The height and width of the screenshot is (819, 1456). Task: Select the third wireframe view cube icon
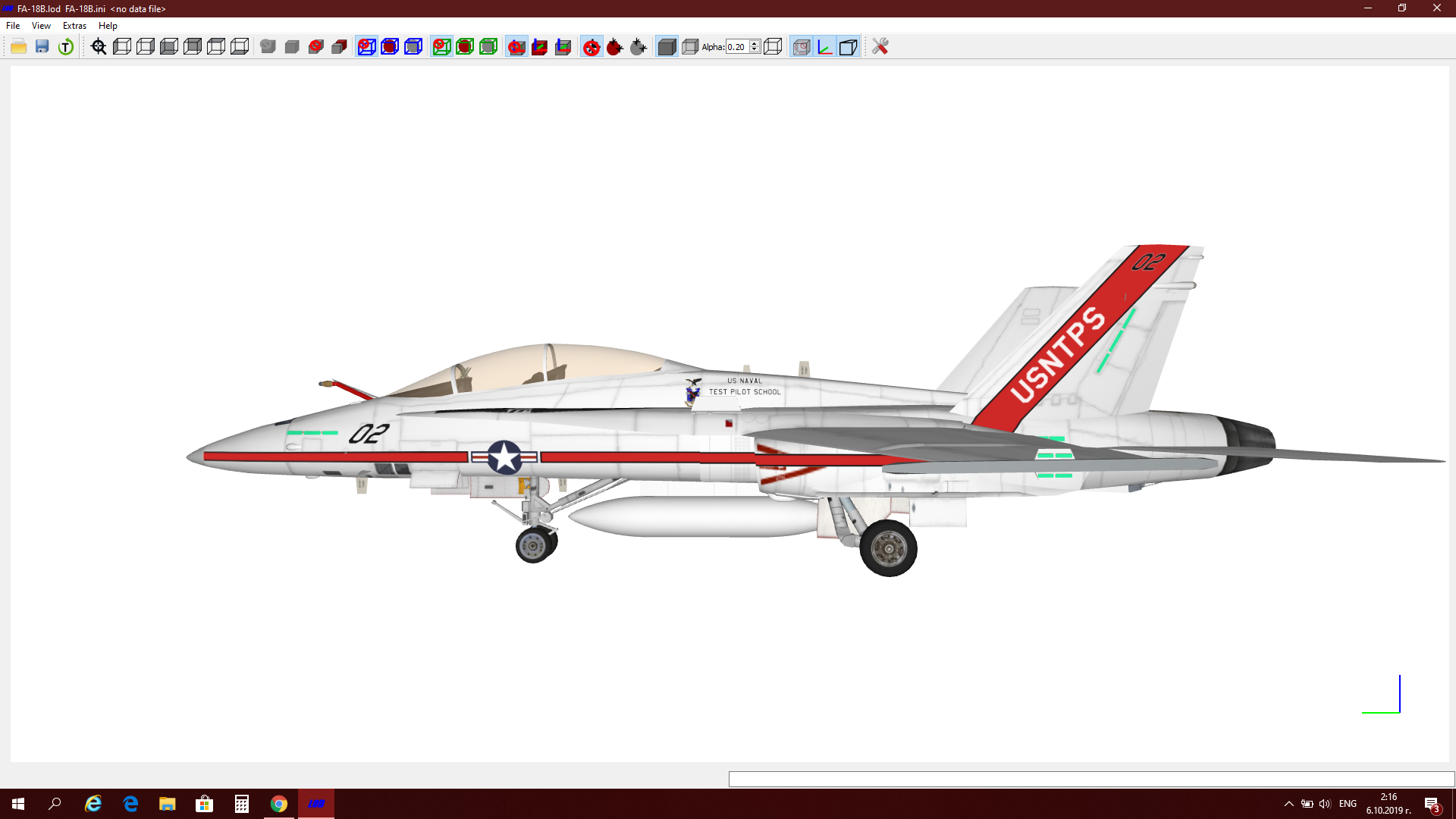click(x=169, y=47)
